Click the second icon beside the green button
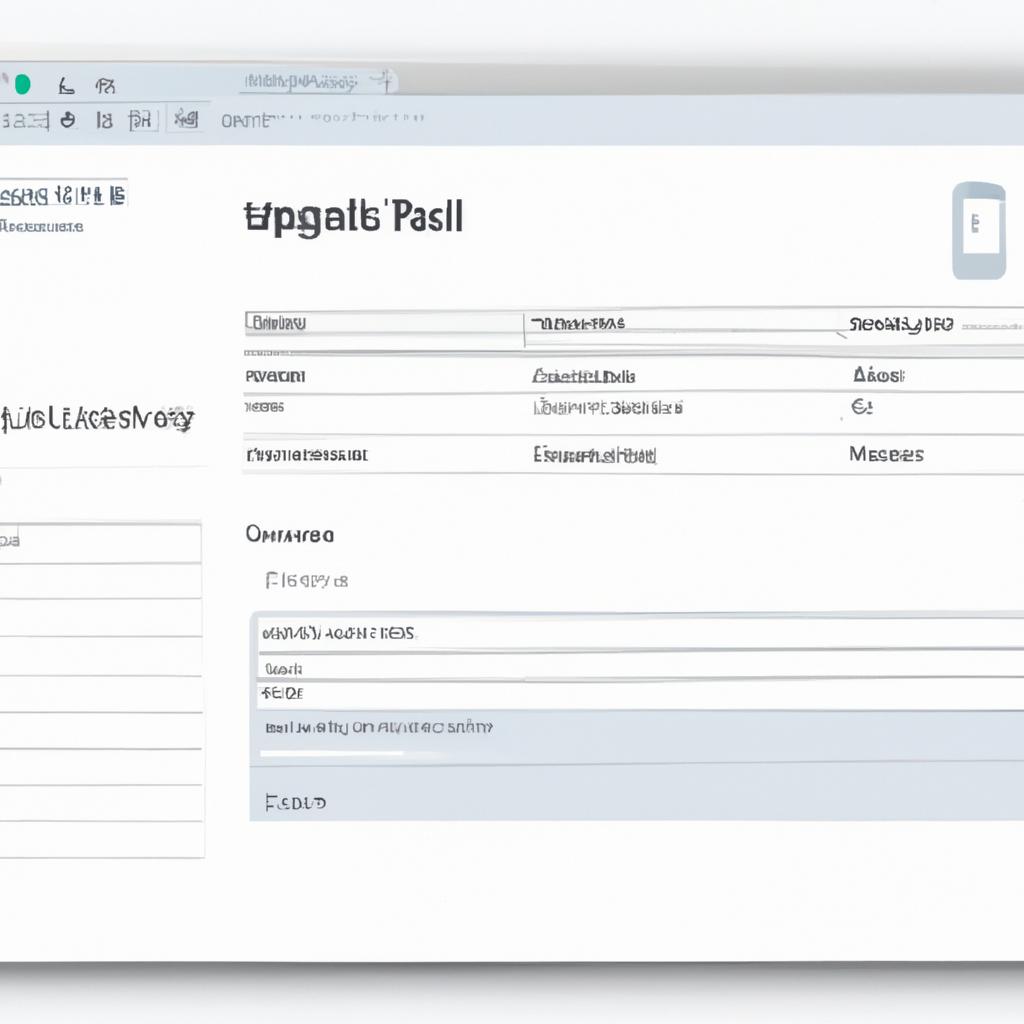The height and width of the screenshot is (1024, 1024). [x=105, y=86]
